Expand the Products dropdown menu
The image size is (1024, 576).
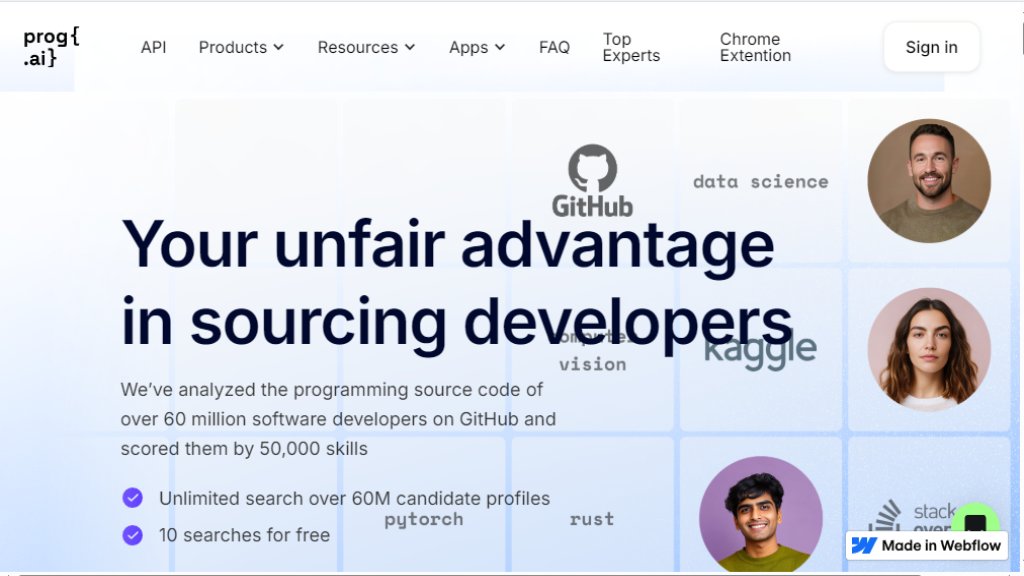tap(241, 47)
